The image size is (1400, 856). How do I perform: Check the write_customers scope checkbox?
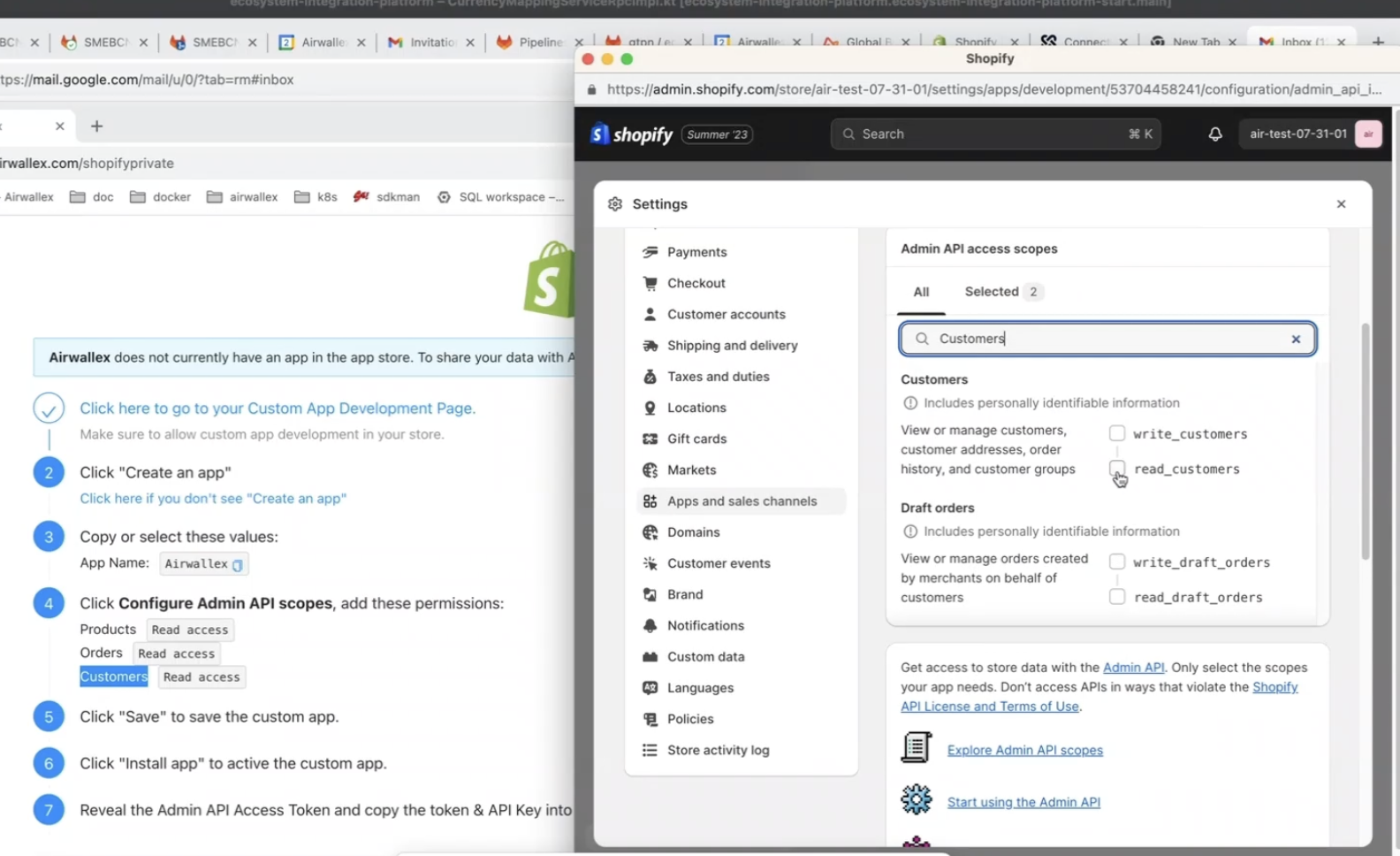point(1117,433)
